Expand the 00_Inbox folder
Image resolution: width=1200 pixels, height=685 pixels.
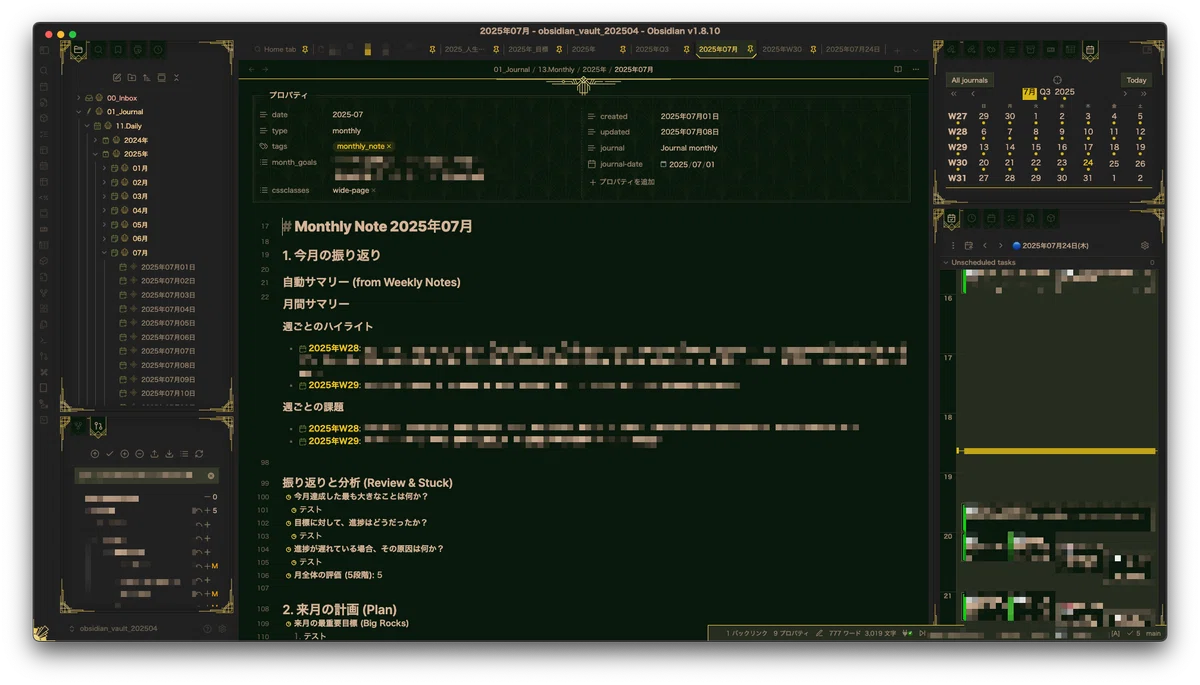pyautogui.click(x=78, y=98)
